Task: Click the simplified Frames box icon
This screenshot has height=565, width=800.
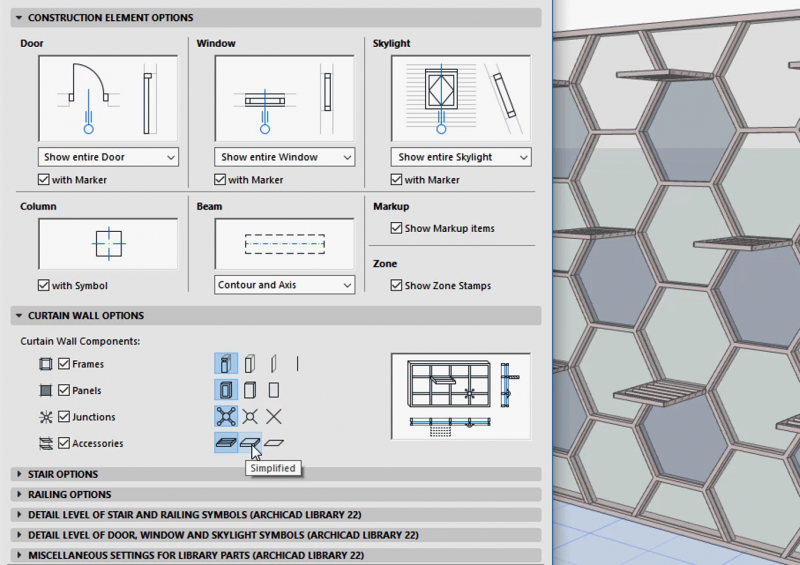Action: click(250, 364)
